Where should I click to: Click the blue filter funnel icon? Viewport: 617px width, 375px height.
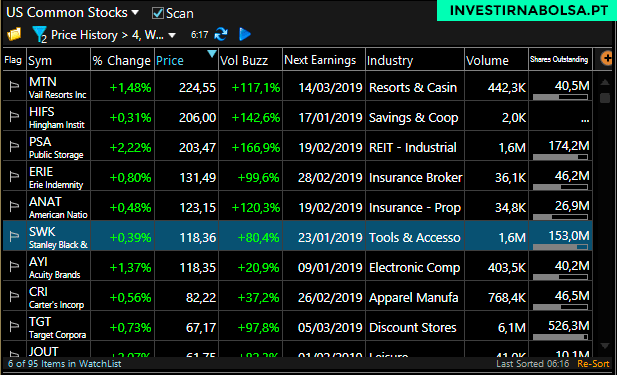point(39,35)
